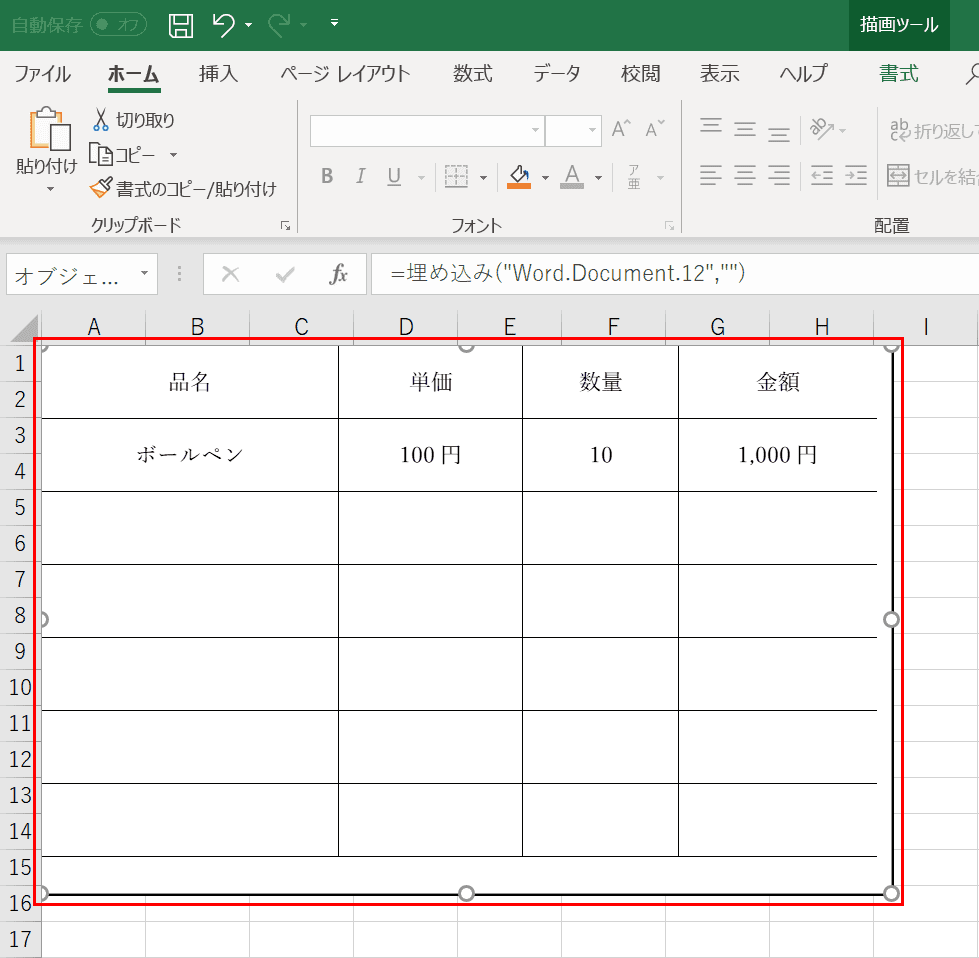Click the search magnifier icon
This screenshot has width=979, height=958.
click(971, 74)
